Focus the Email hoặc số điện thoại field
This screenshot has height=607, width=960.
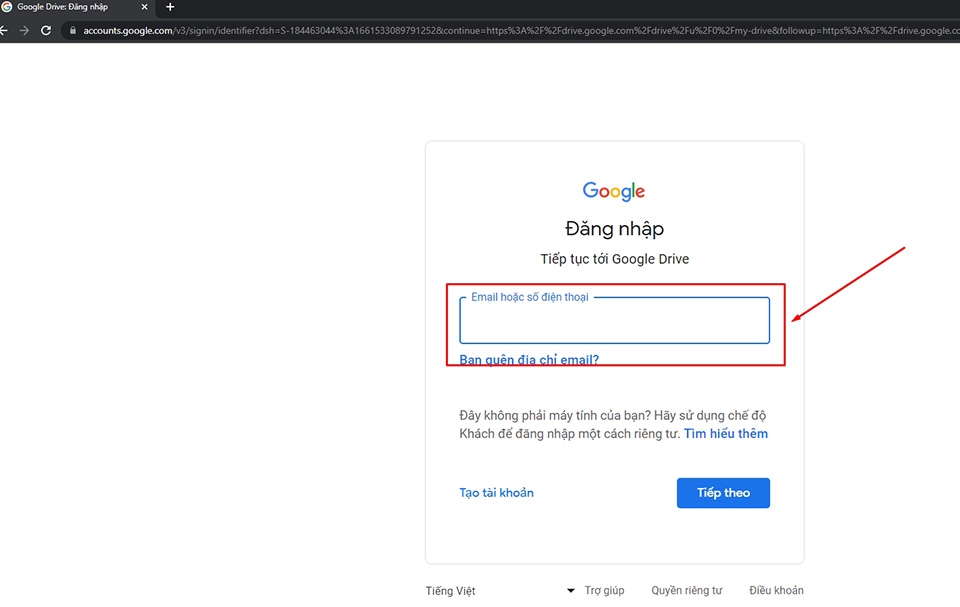614,320
